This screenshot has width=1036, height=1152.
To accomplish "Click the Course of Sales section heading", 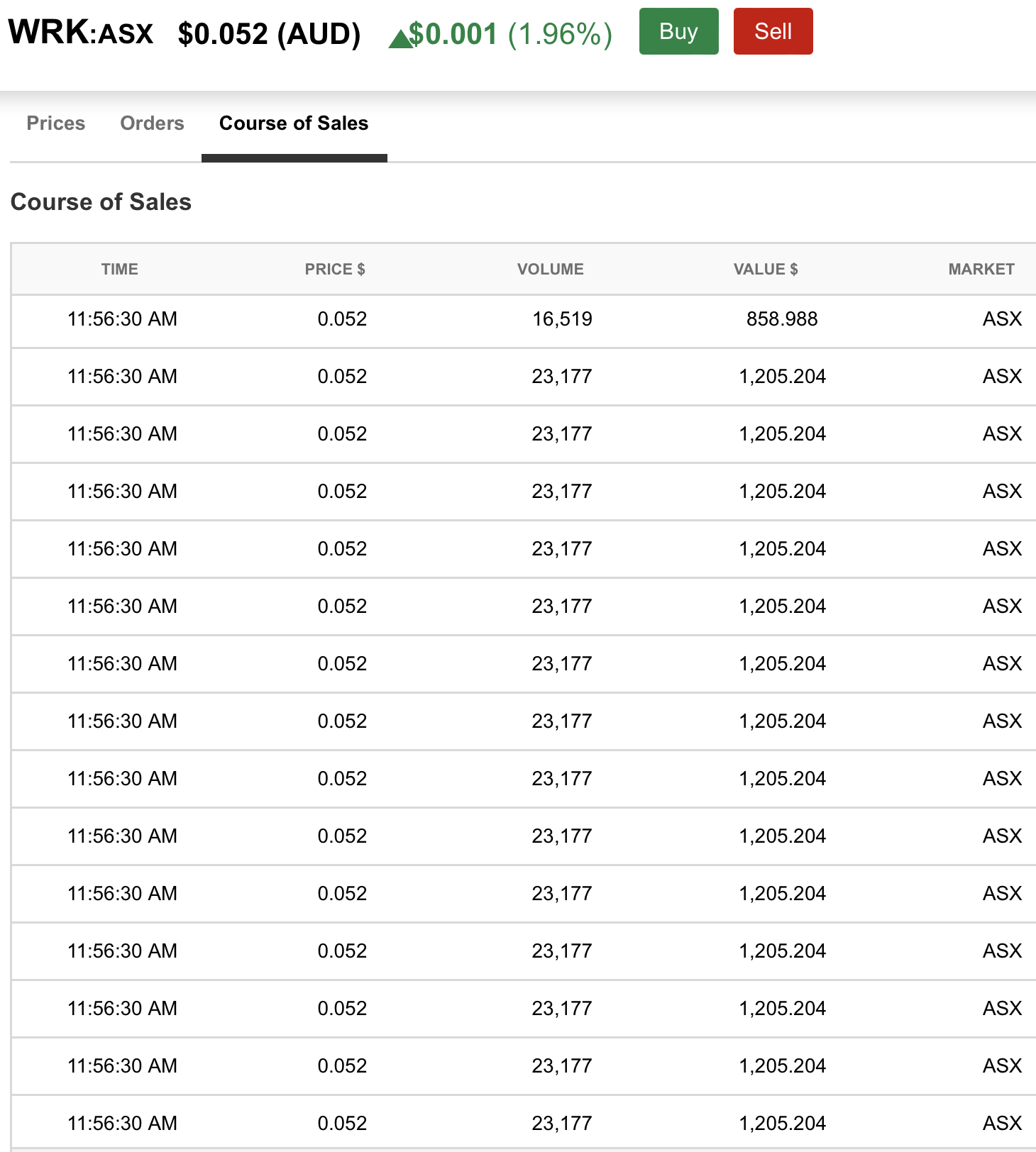I will (x=101, y=202).
